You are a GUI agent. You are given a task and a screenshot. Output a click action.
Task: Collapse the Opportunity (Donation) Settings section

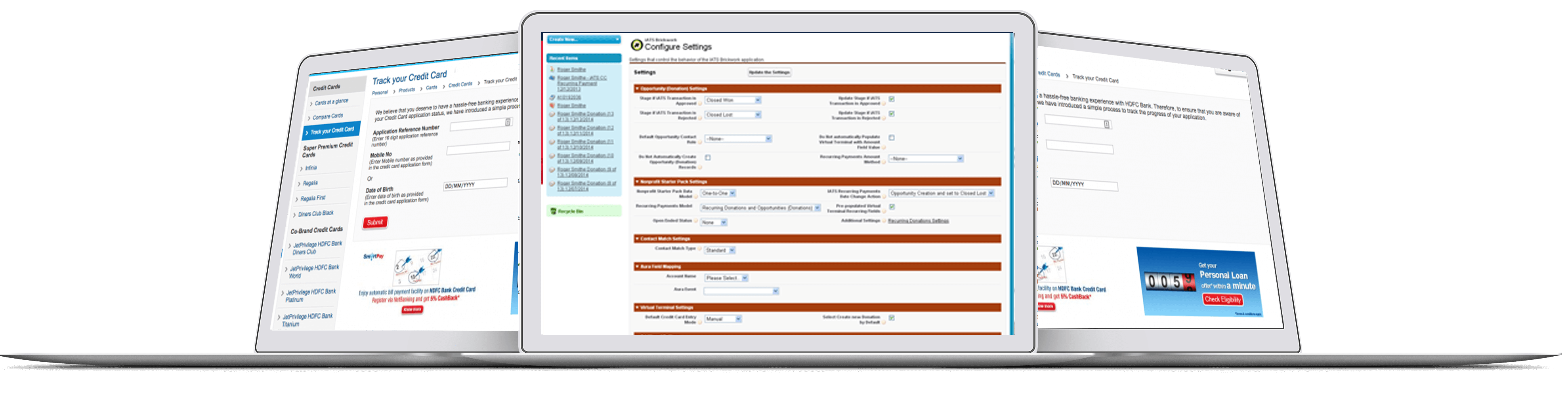point(637,89)
